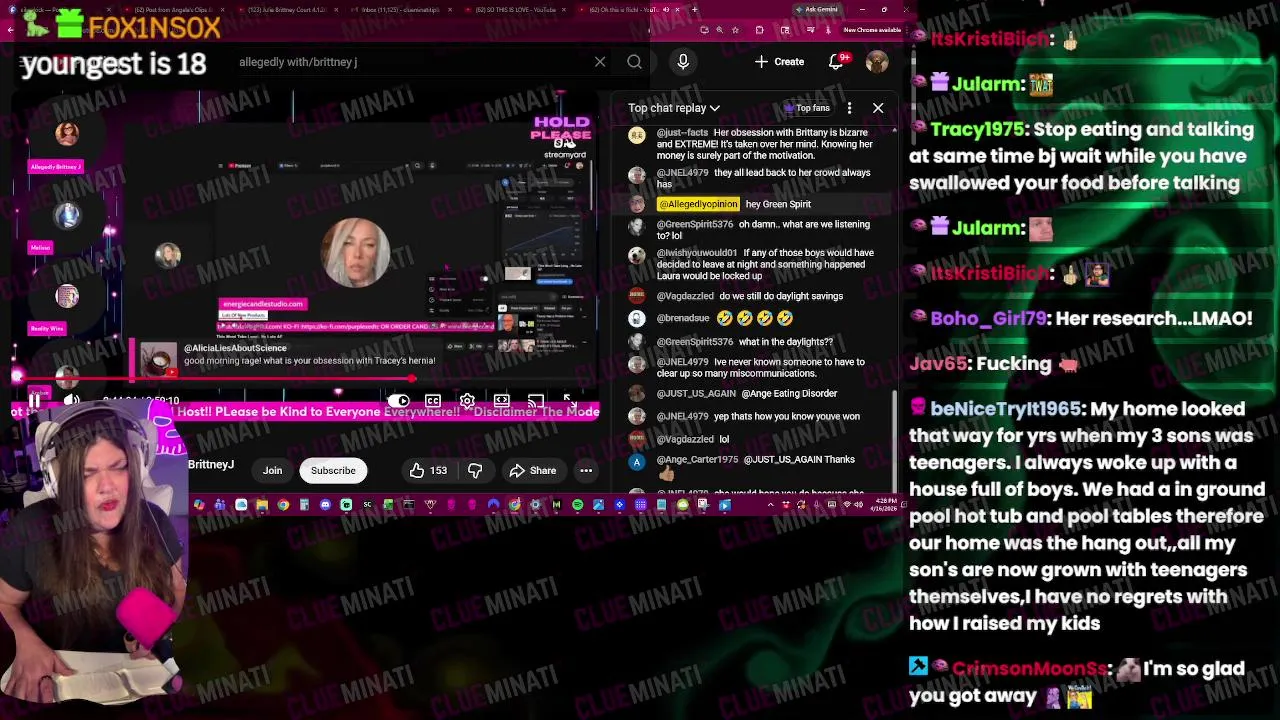Go back with browser back arrow
1280x720 pixels.
click(x=11, y=30)
